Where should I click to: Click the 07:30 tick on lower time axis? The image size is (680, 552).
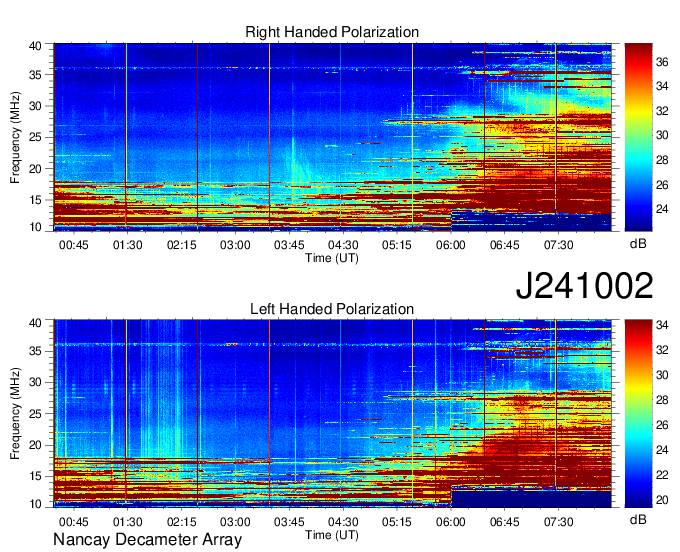pos(559,522)
